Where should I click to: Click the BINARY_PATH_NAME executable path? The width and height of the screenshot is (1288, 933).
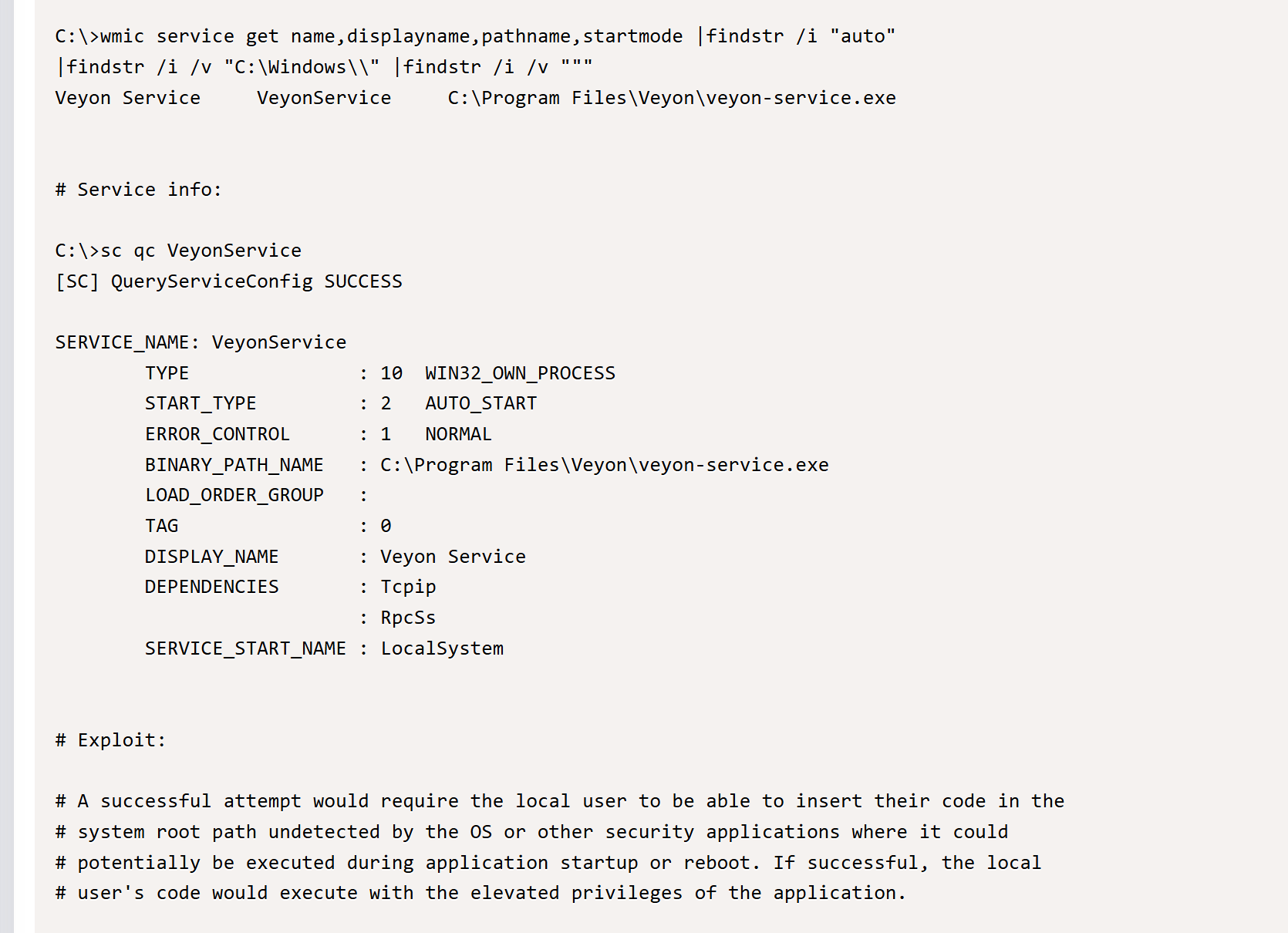604,465
